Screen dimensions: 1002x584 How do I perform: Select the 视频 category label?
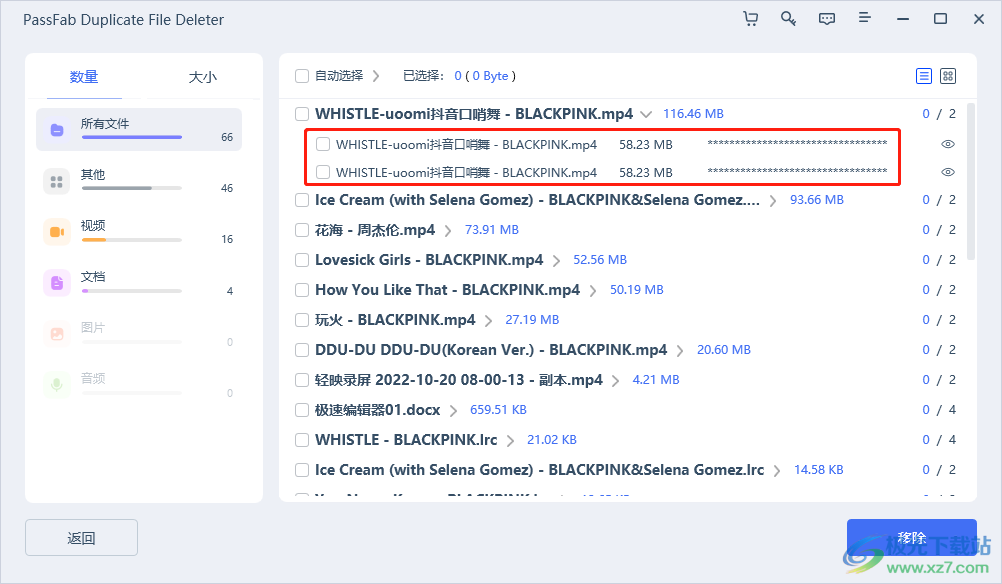point(93,226)
